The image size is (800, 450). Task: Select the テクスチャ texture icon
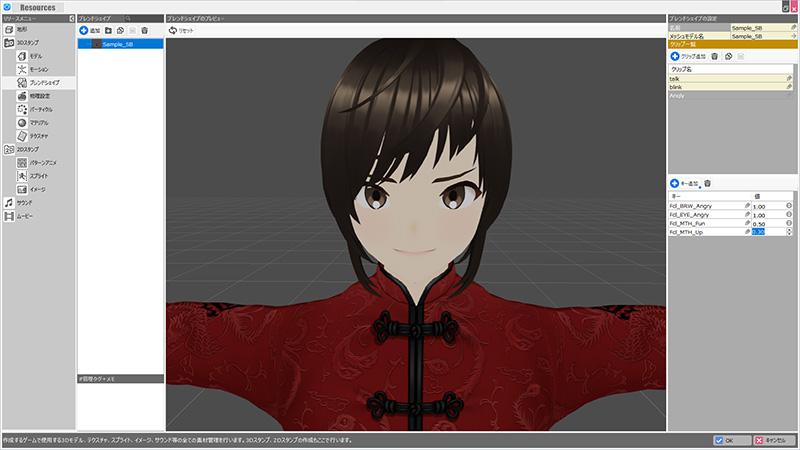pyautogui.click(x=22, y=135)
